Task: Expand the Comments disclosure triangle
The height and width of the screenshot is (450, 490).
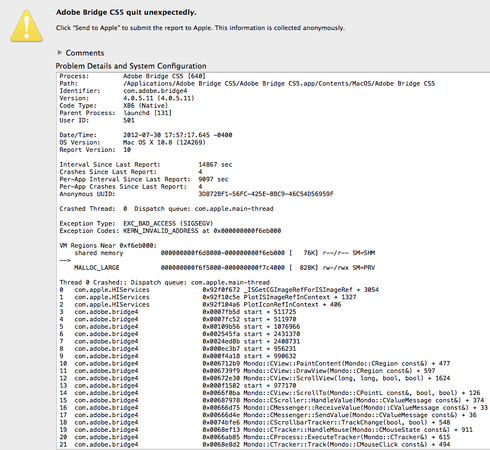Action: click(60, 52)
